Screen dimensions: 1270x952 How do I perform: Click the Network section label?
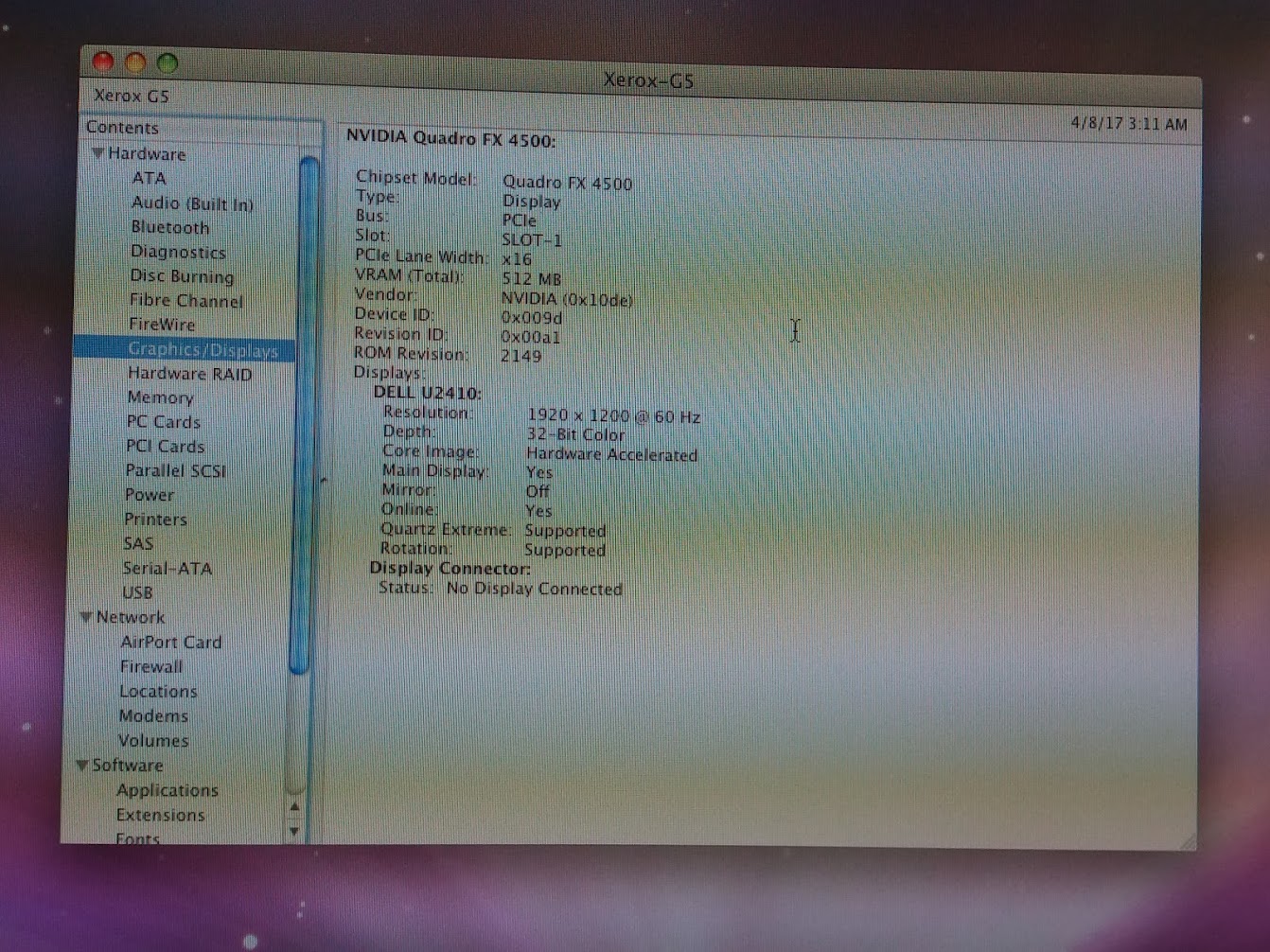131,617
